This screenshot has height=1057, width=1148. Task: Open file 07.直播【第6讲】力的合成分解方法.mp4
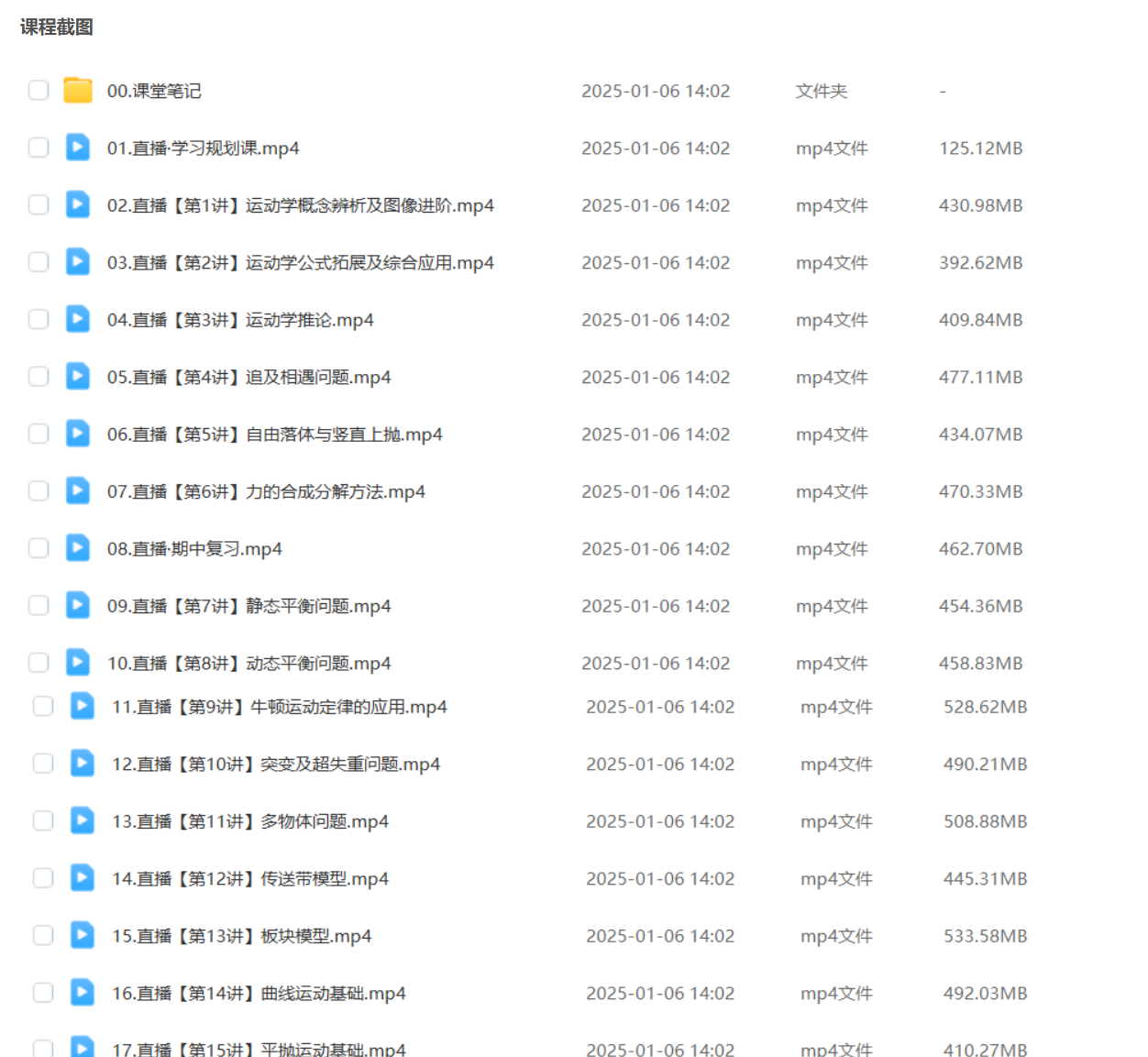(x=266, y=492)
